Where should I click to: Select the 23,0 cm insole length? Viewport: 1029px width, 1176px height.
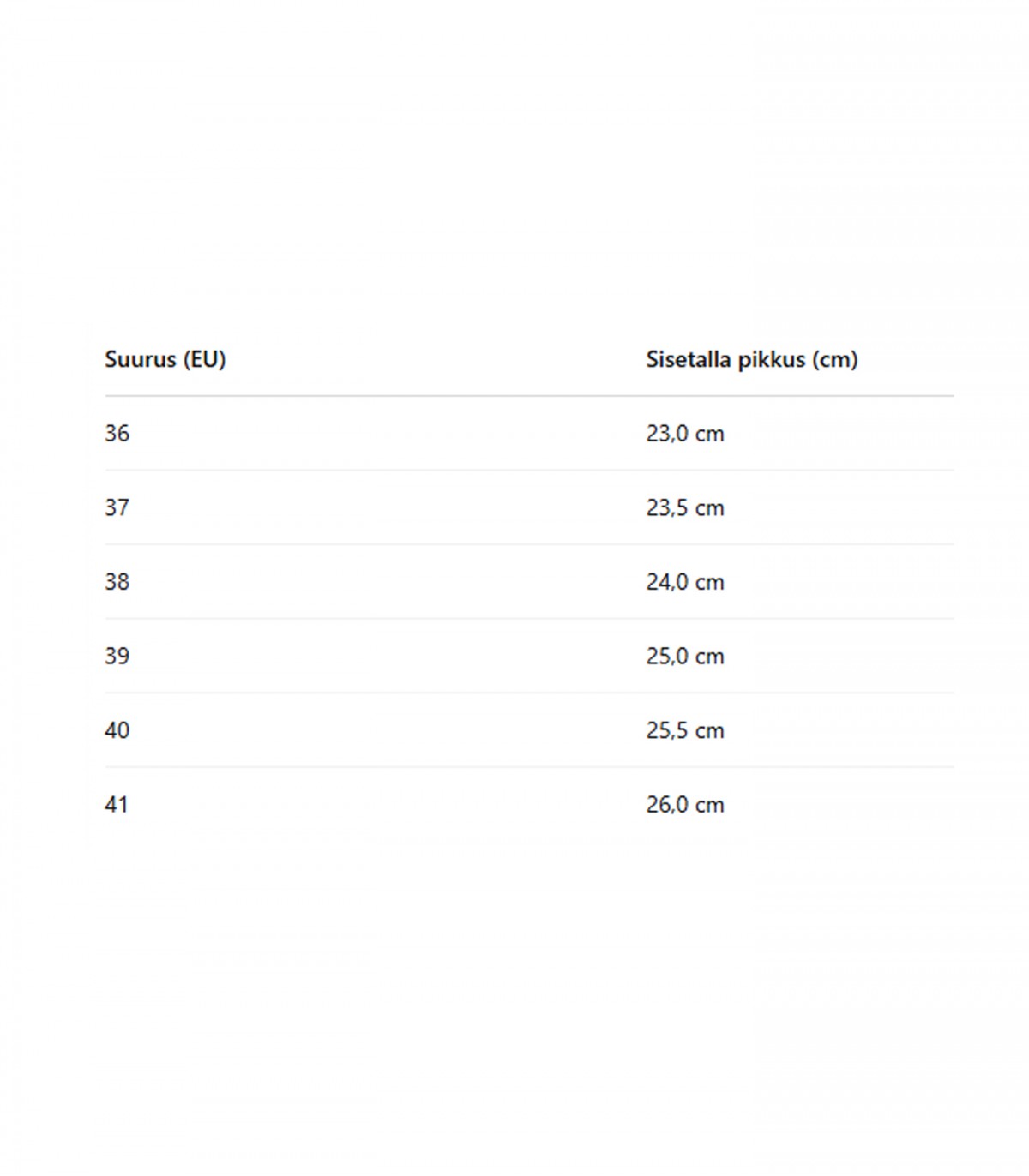coord(685,434)
